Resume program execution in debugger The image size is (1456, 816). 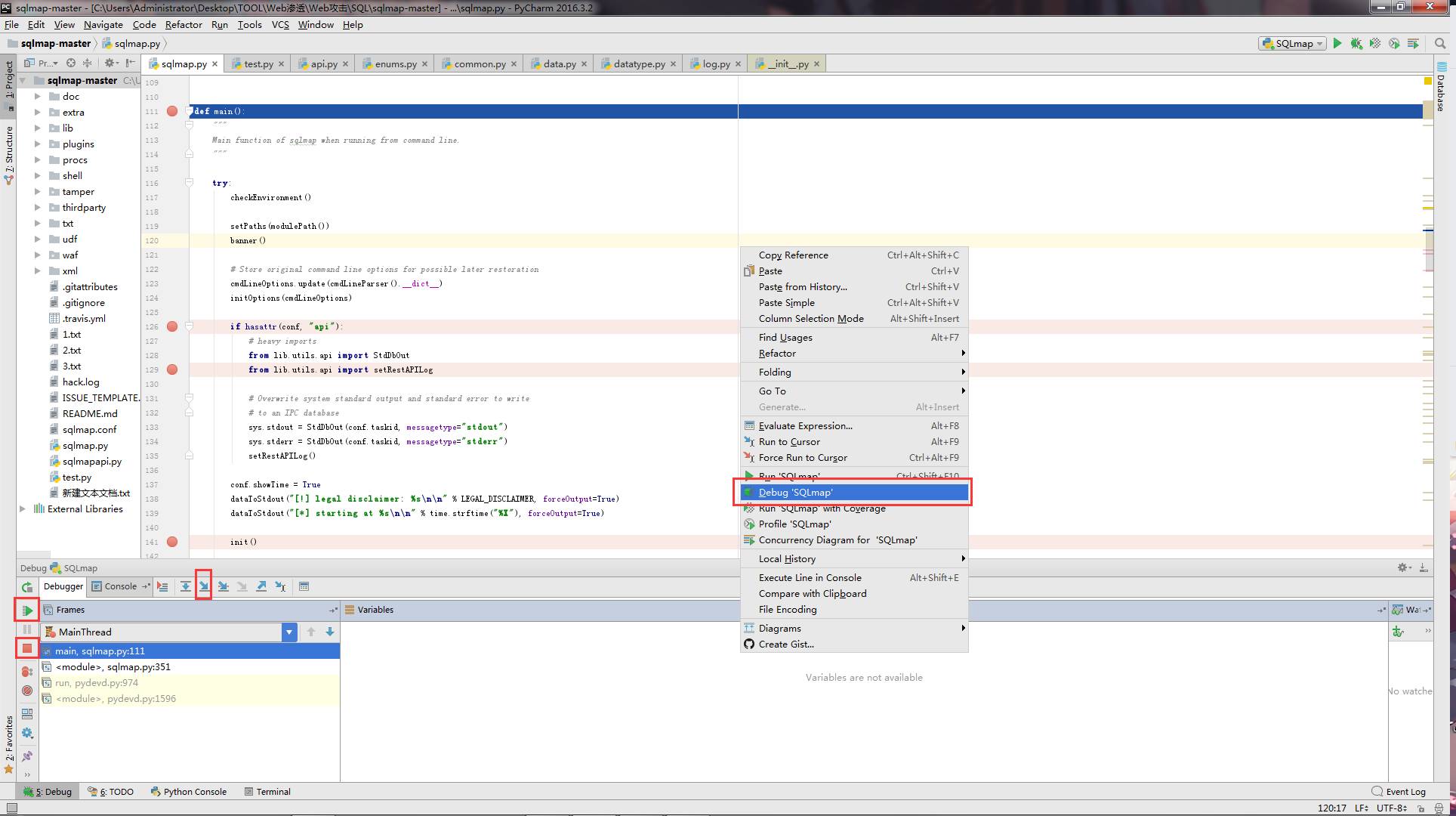click(27, 610)
